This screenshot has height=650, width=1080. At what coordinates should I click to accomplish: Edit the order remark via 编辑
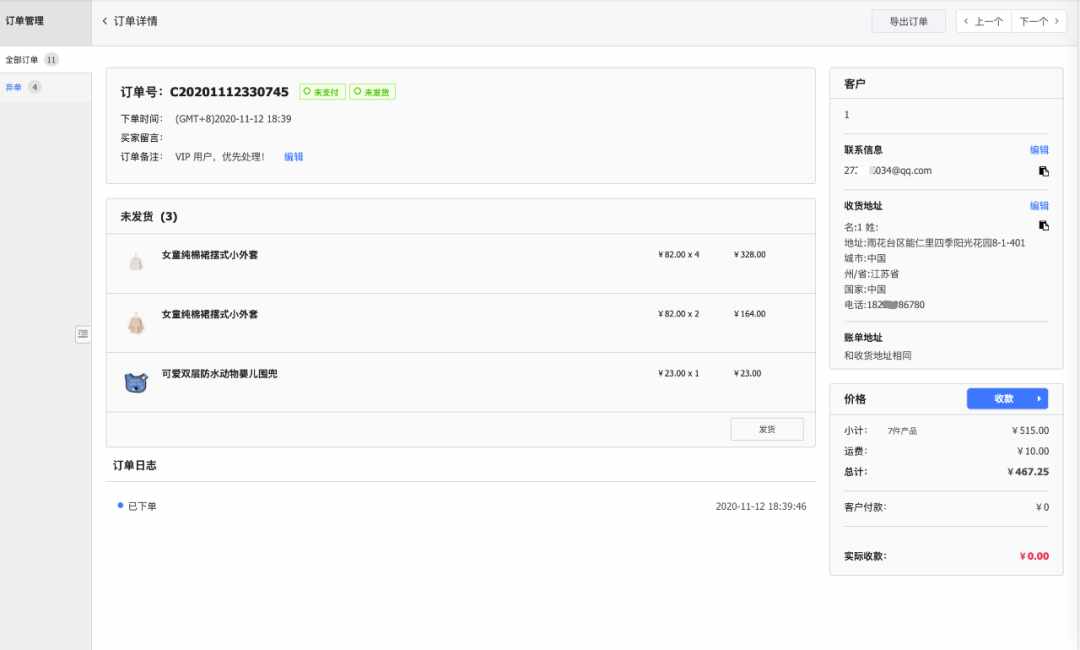pos(293,157)
